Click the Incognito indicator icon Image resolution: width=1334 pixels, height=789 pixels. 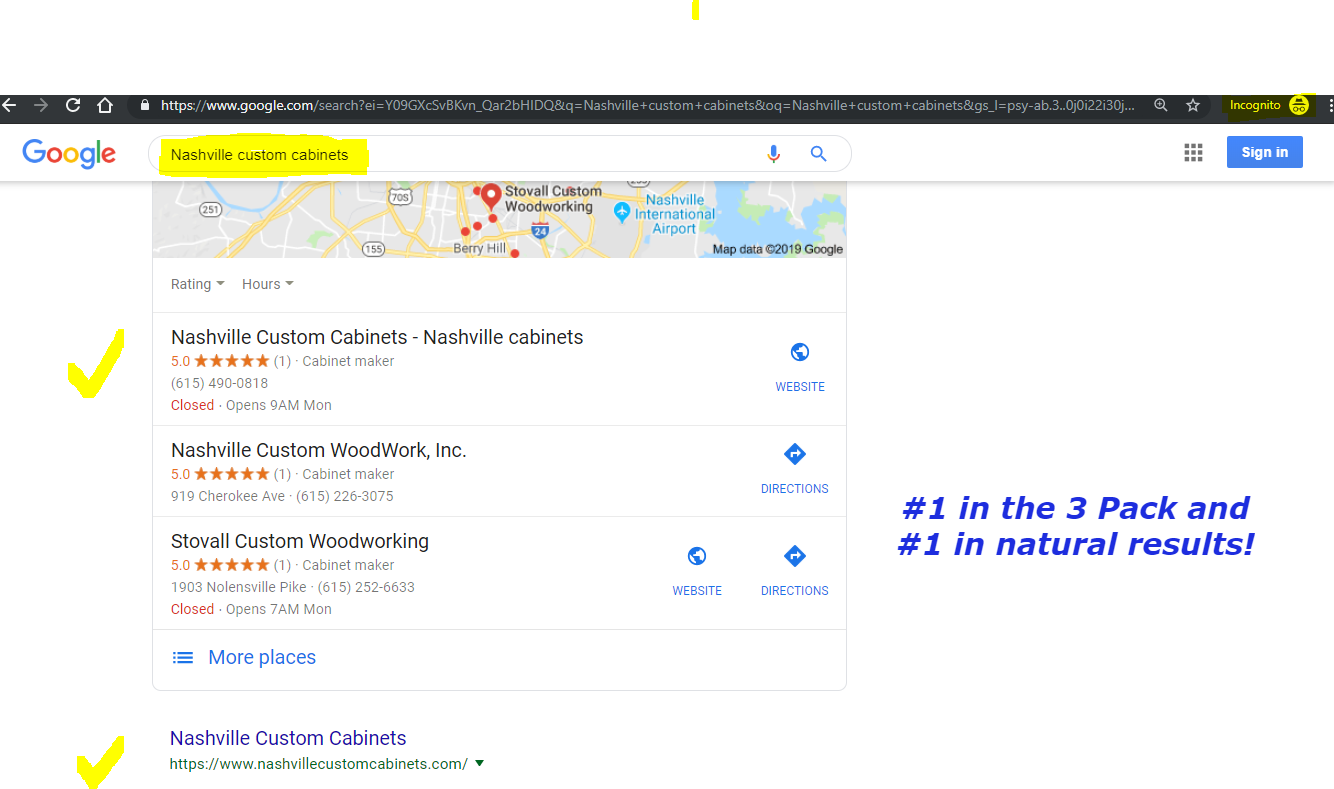1299,105
